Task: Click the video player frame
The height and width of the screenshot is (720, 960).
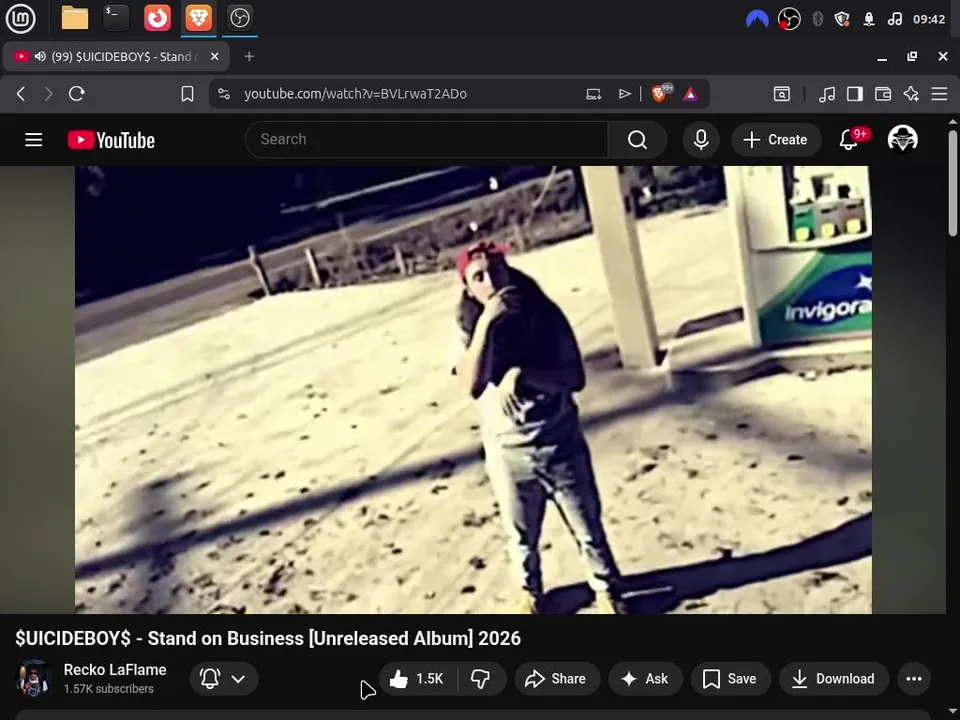Action: point(473,390)
